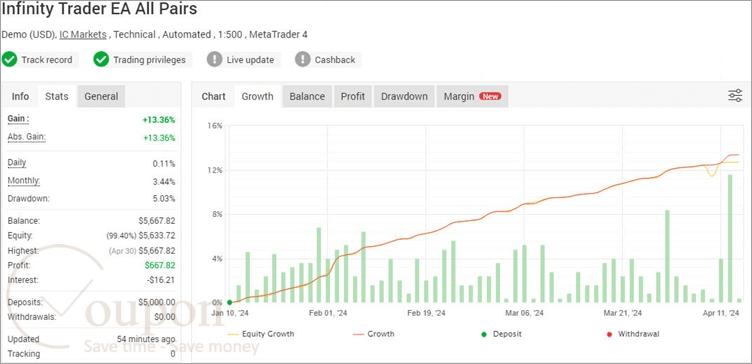Toggle the Withdrawal legend marker

[x=633, y=334]
